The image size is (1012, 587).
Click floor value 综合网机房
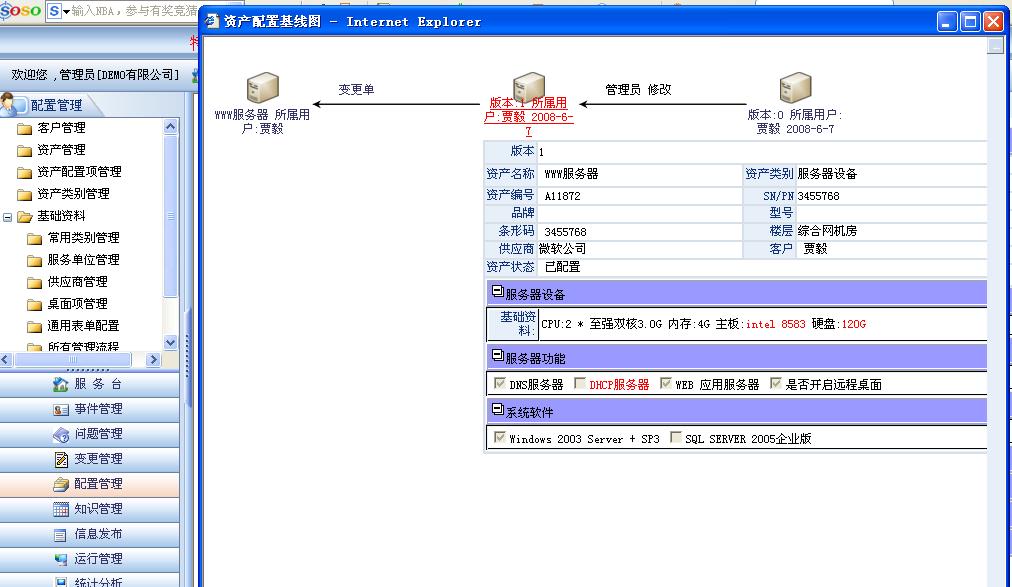coord(827,231)
